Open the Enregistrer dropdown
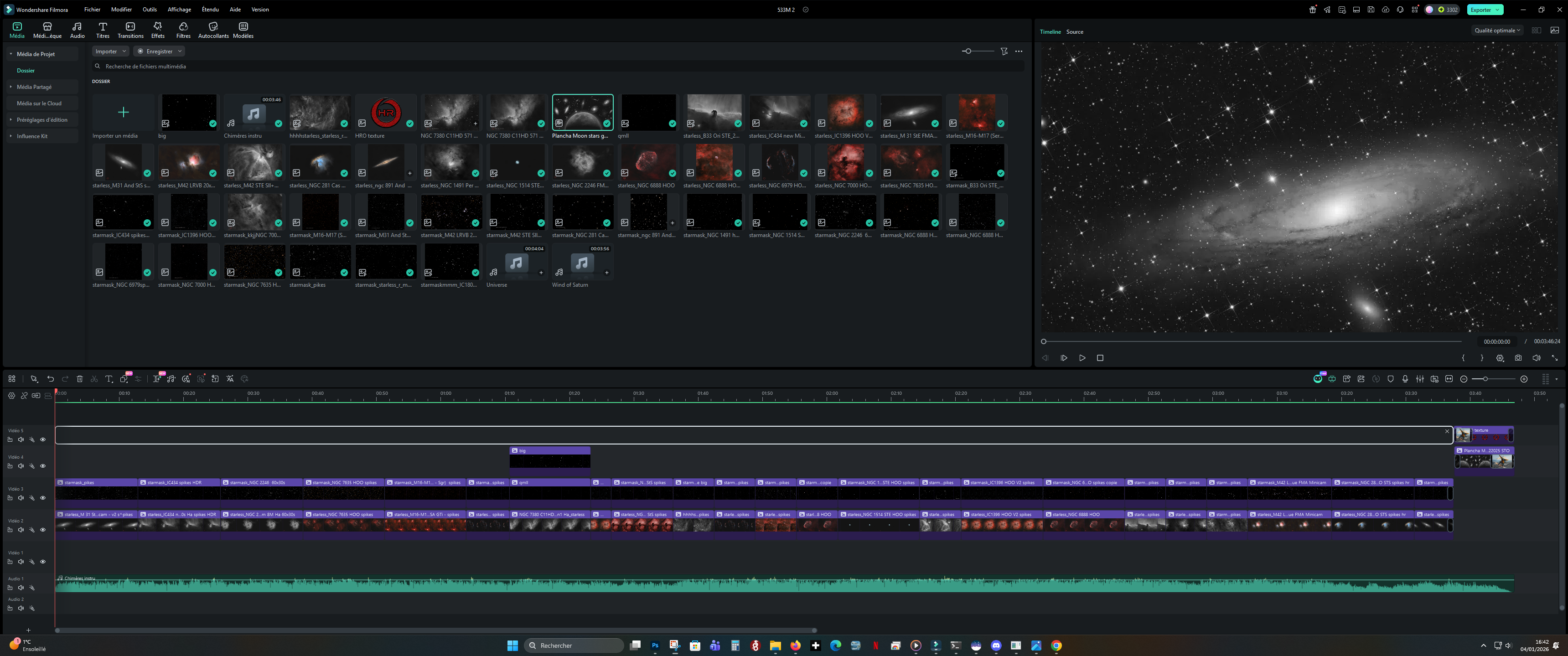 [159, 51]
